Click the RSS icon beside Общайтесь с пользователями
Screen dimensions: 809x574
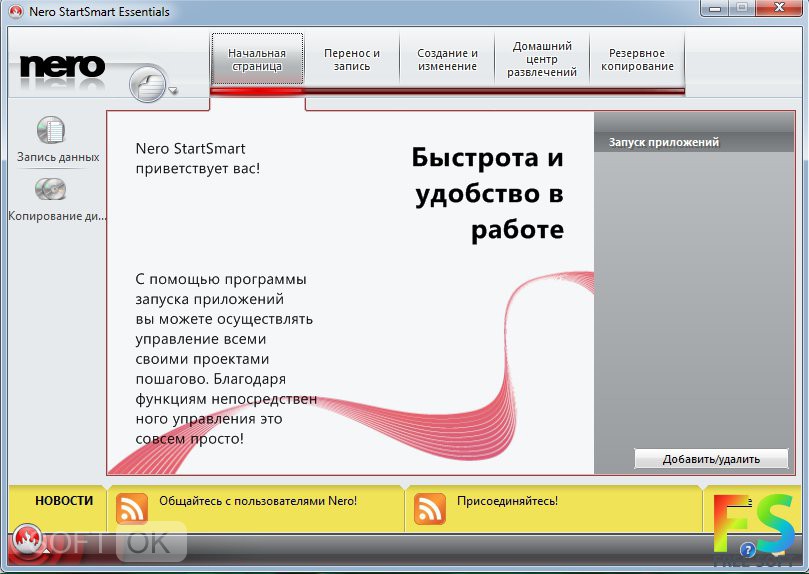click(132, 508)
